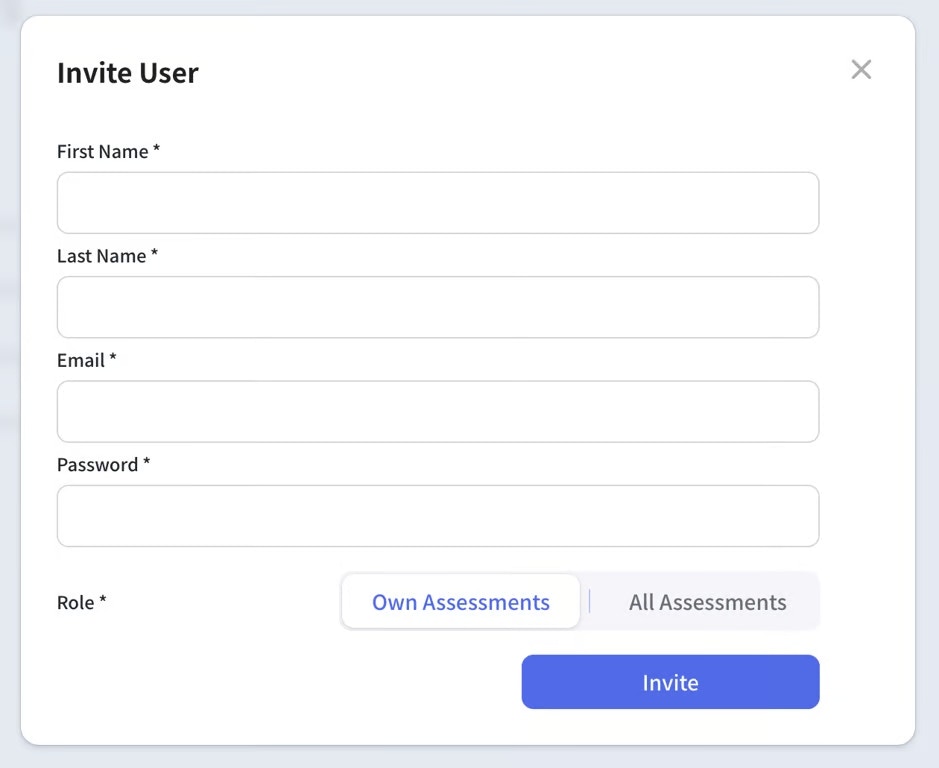
Task: Click the divider between the role options
Action: click(590, 601)
